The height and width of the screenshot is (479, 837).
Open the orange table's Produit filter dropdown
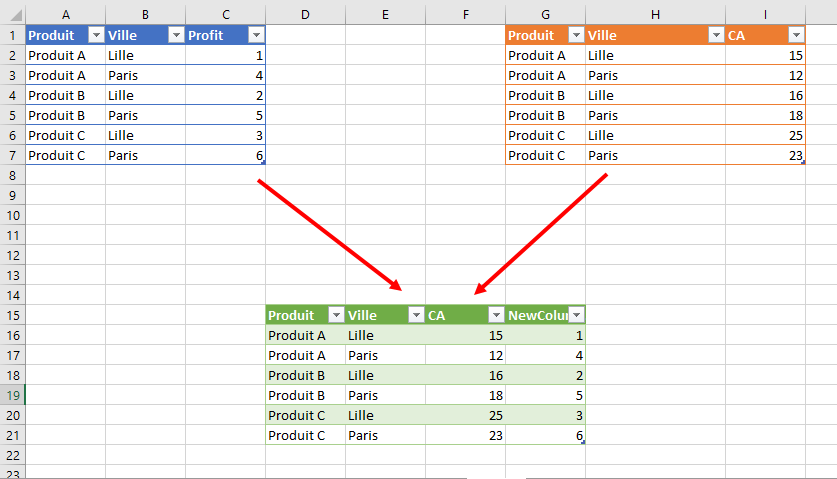pyautogui.click(x=575, y=35)
